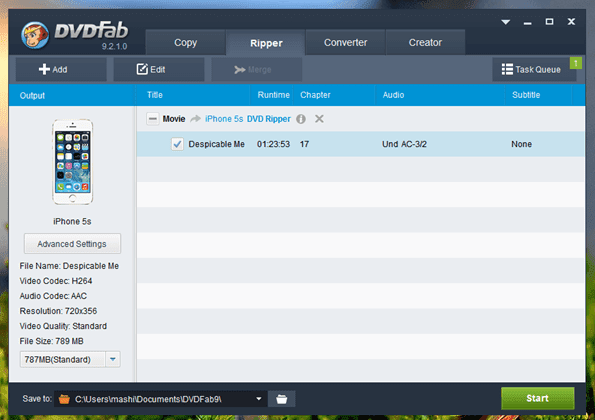The height and width of the screenshot is (420, 595).
Task: Click the Output column header
Action: coord(32,95)
